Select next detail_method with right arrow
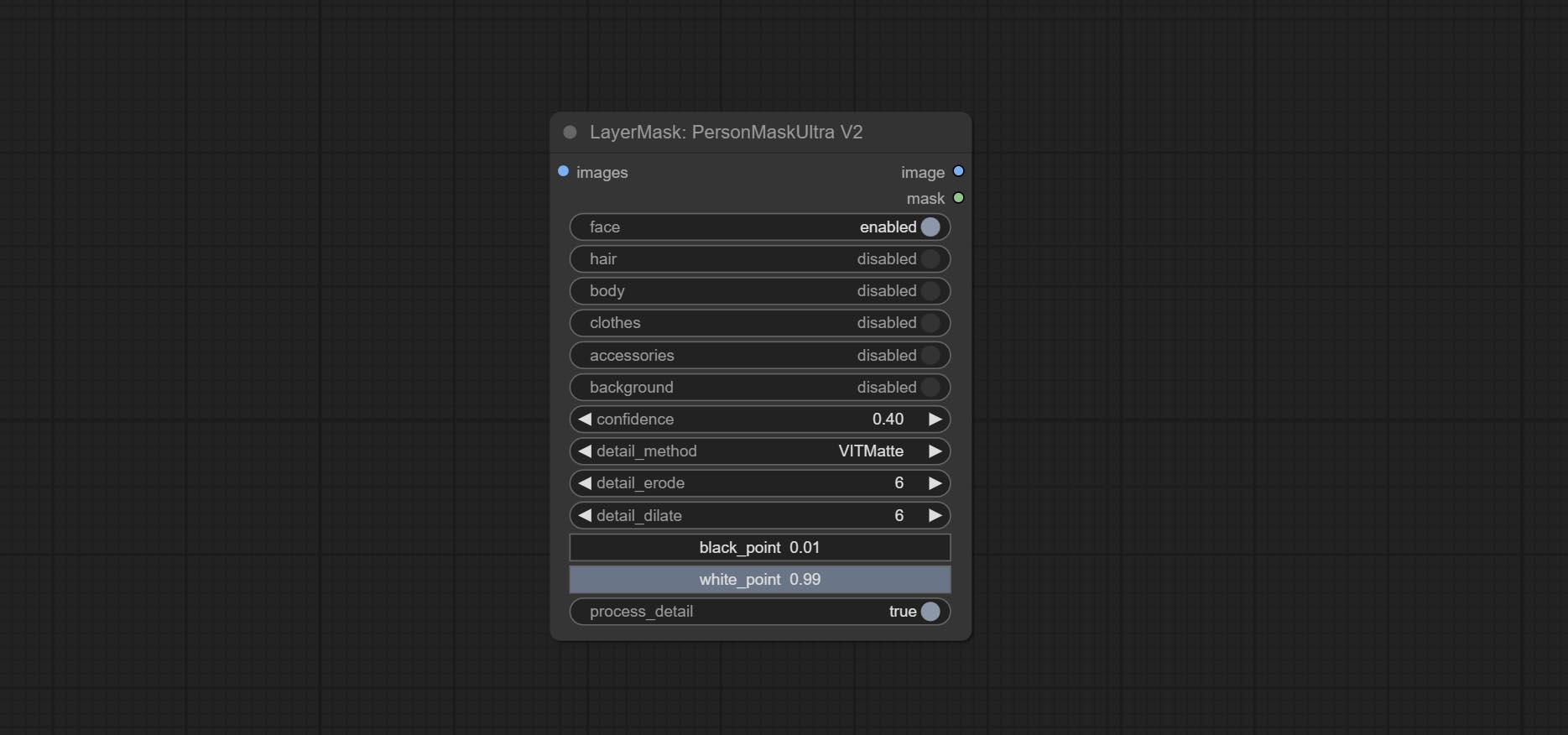 pos(935,451)
